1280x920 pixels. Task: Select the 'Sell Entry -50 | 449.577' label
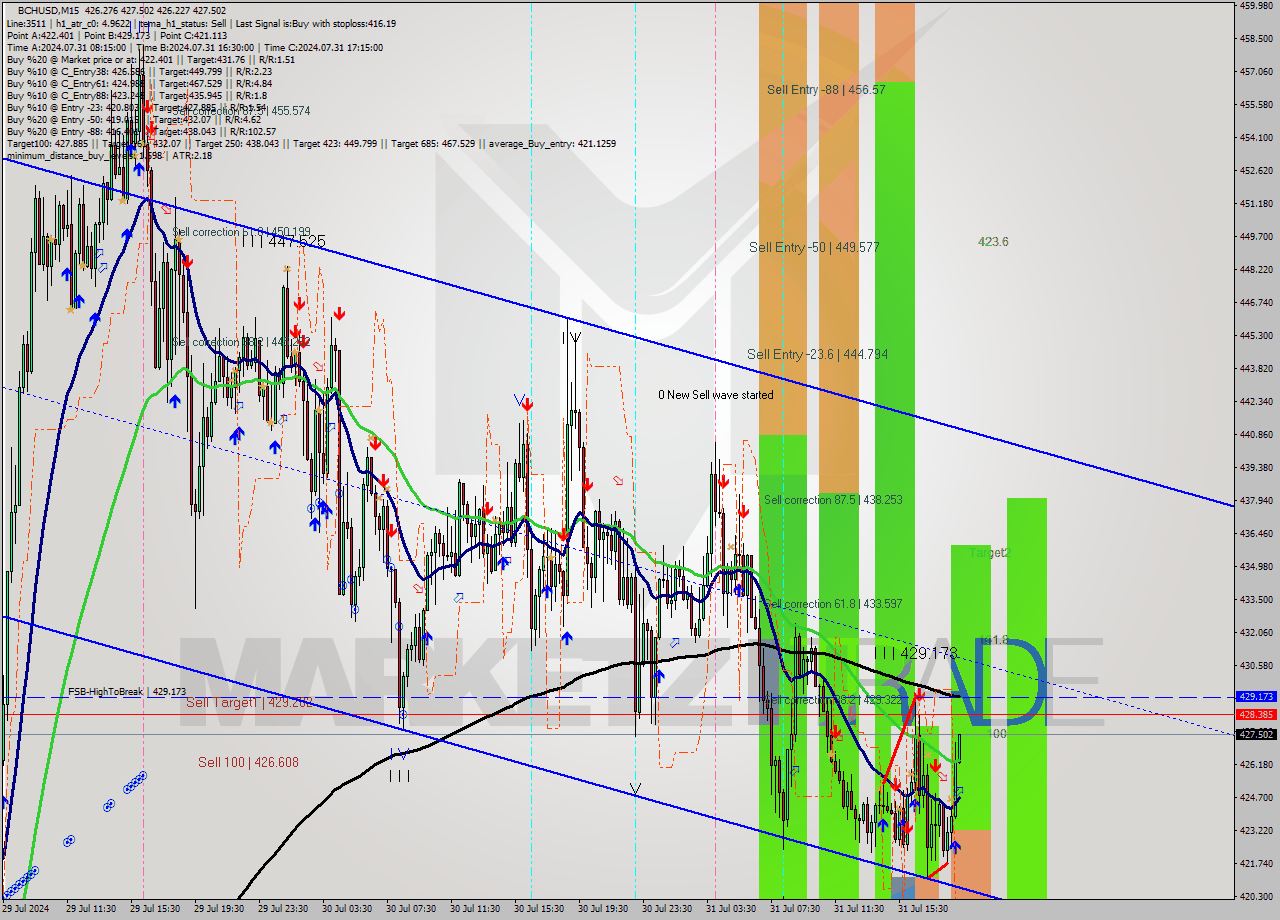[x=814, y=247]
